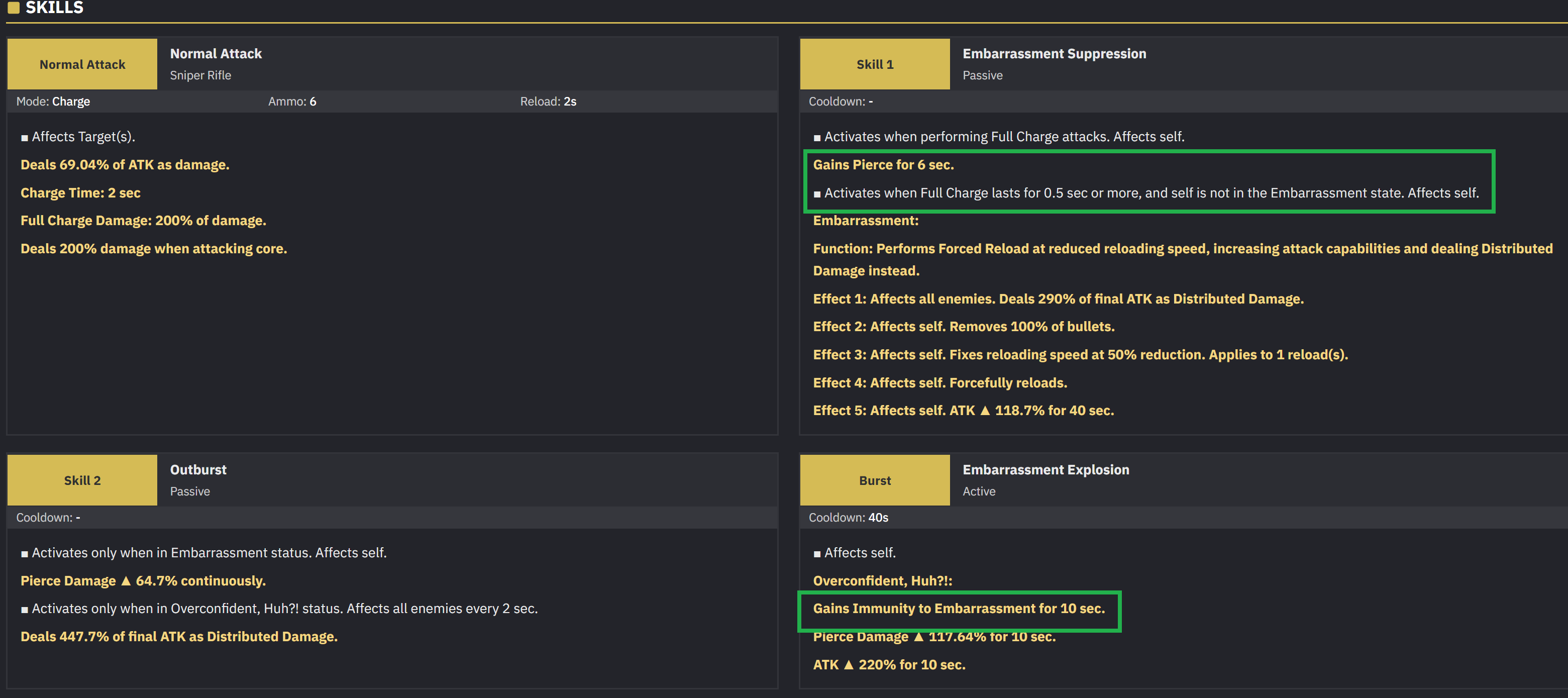This screenshot has height=698, width=1568.
Task: Click the up-arrow icon in Pierce Damage 64.7%
Action: pyautogui.click(x=126, y=581)
